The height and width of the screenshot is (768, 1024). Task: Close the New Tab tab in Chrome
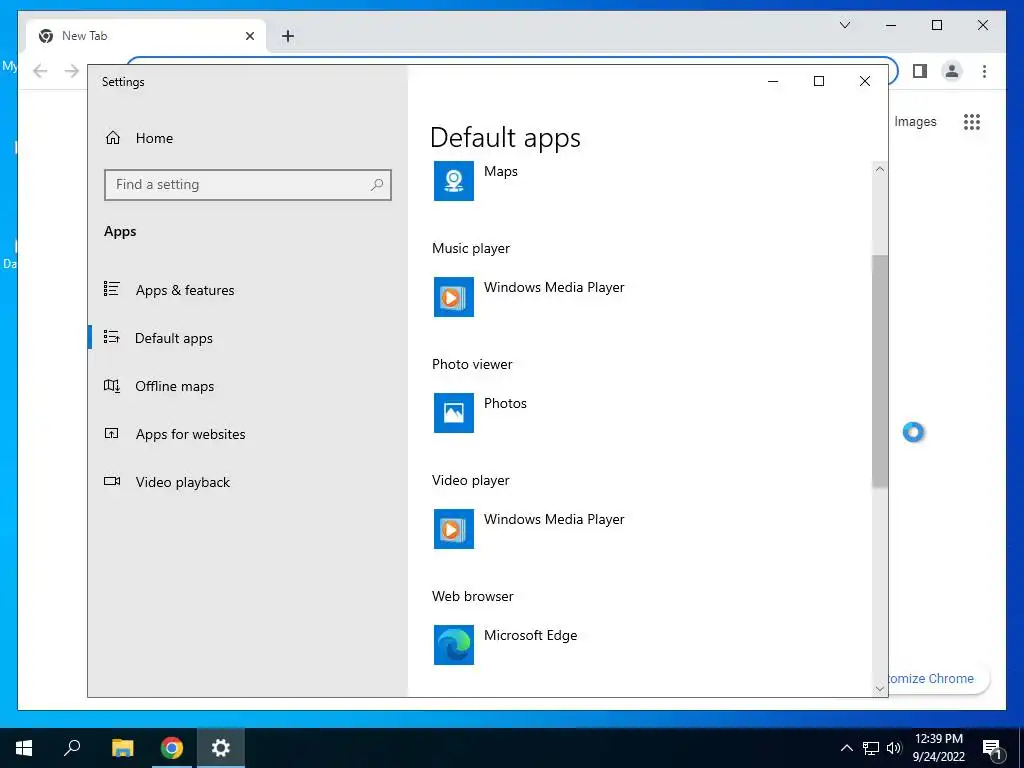[249, 36]
